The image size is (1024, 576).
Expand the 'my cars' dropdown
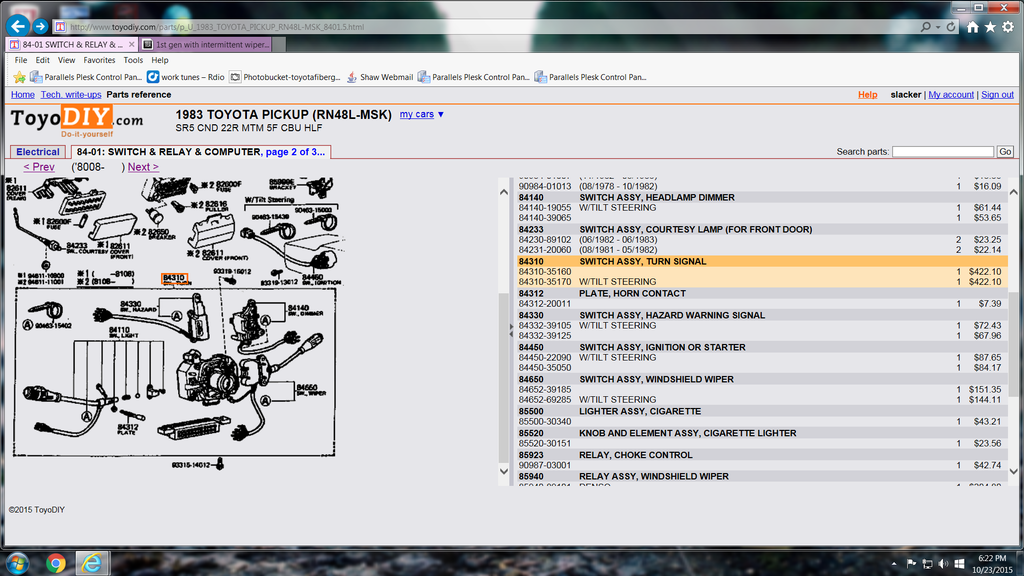[x=422, y=114]
